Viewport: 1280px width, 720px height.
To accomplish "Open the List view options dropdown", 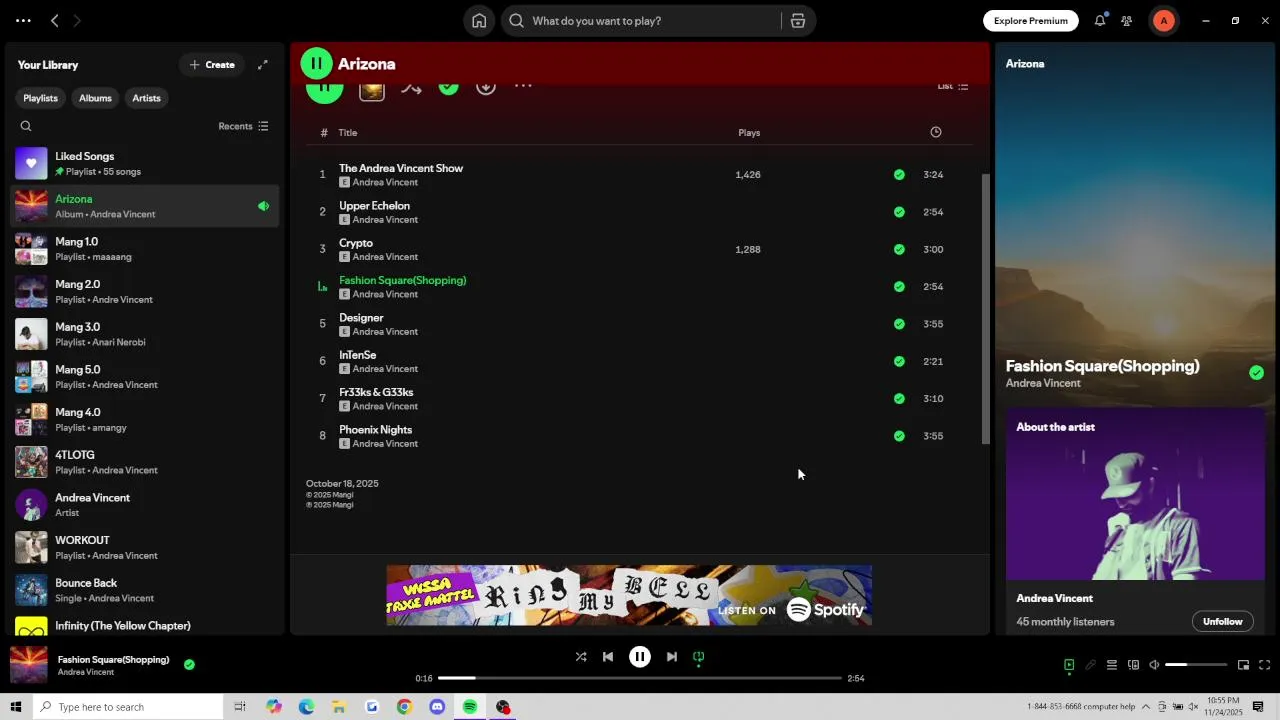I will tap(952, 87).
